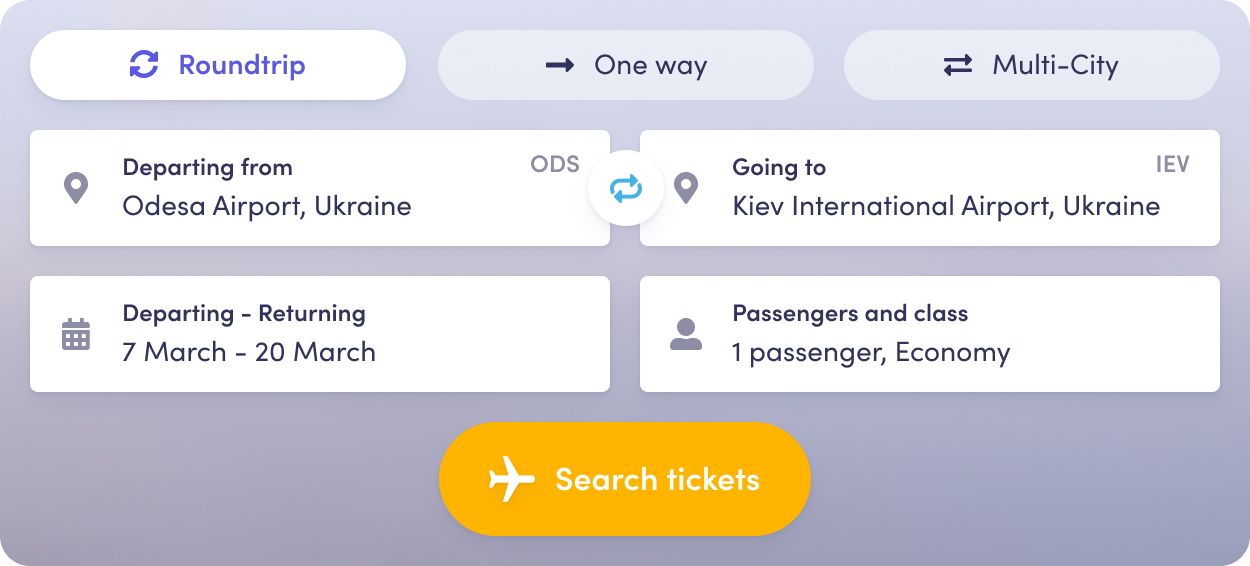The width and height of the screenshot is (1250, 566).
Task: Open the Departing - Returning date picker
Action: click(x=320, y=334)
